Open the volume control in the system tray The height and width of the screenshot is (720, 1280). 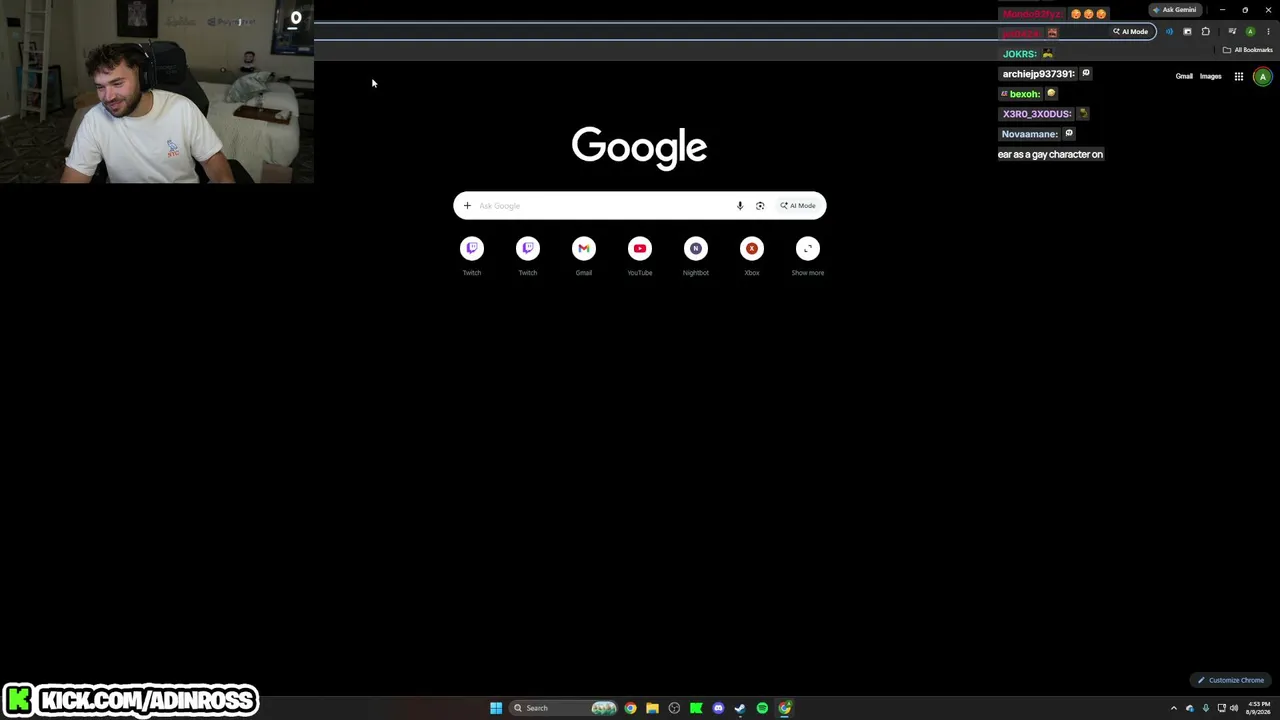(x=1234, y=708)
